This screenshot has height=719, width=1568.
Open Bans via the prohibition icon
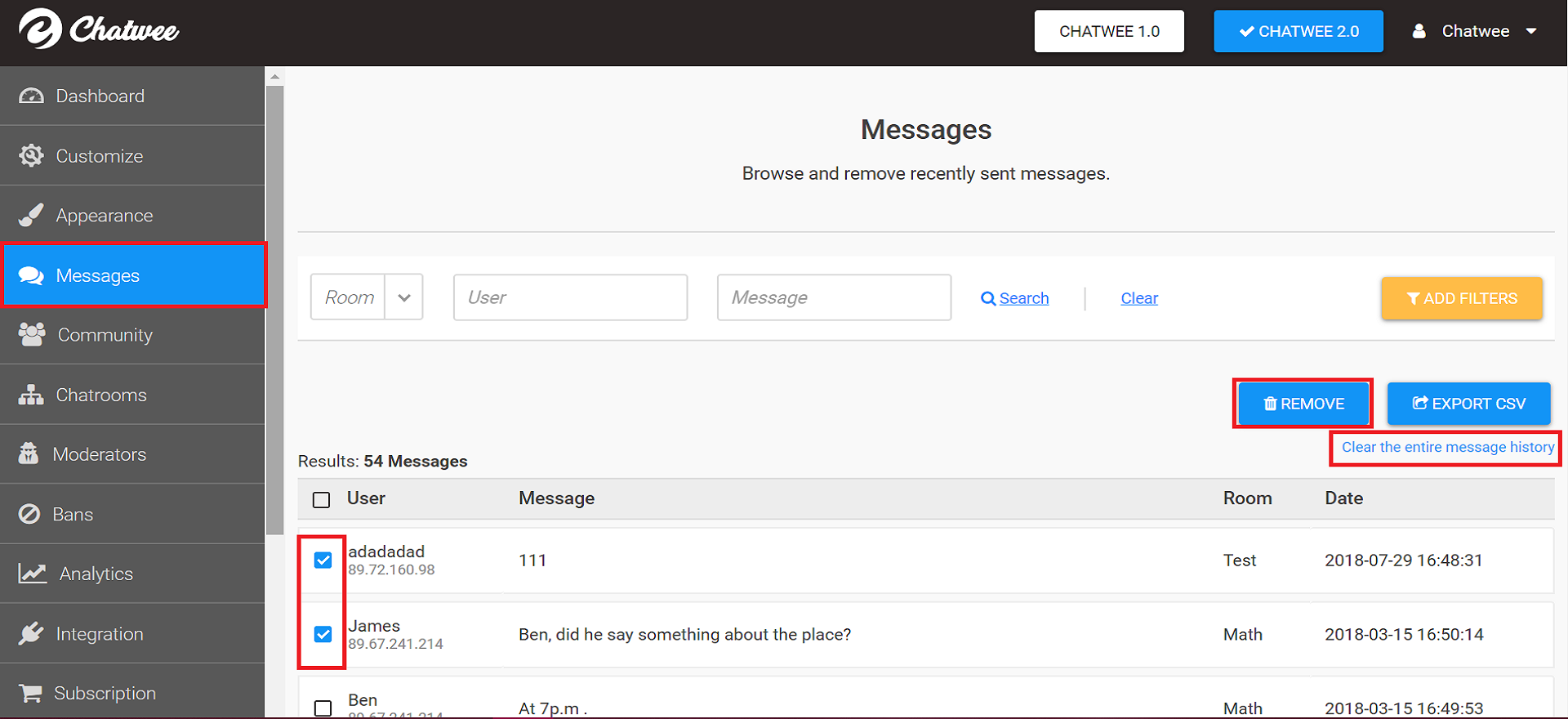pyautogui.click(x=29, y=514)
